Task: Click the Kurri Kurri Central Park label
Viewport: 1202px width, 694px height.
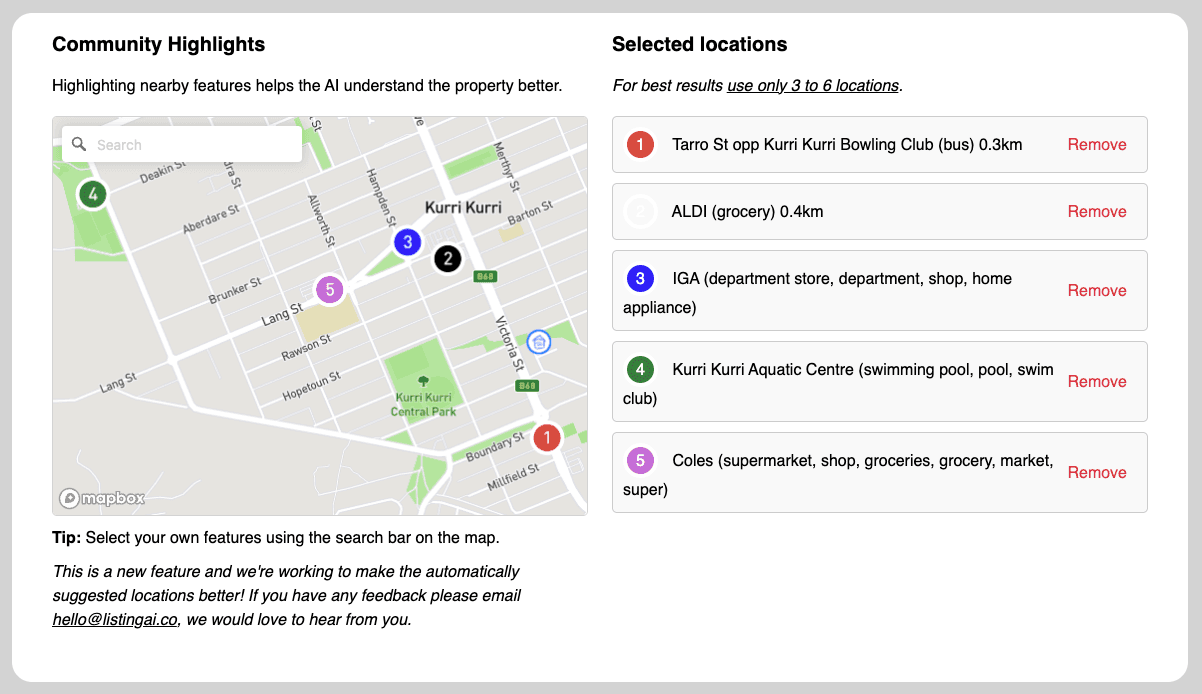Action: pyautogui.click(x=423, y=404)
